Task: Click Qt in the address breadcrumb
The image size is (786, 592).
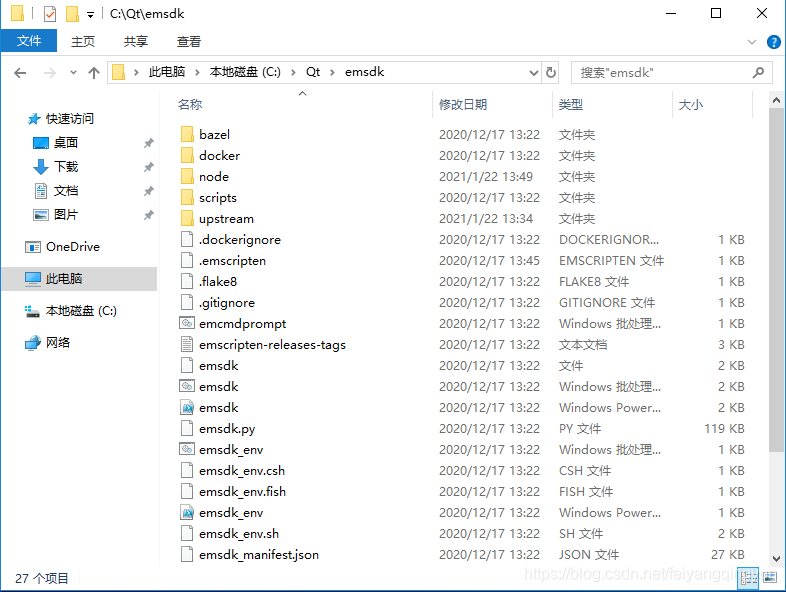Action: tap(313, 72)
